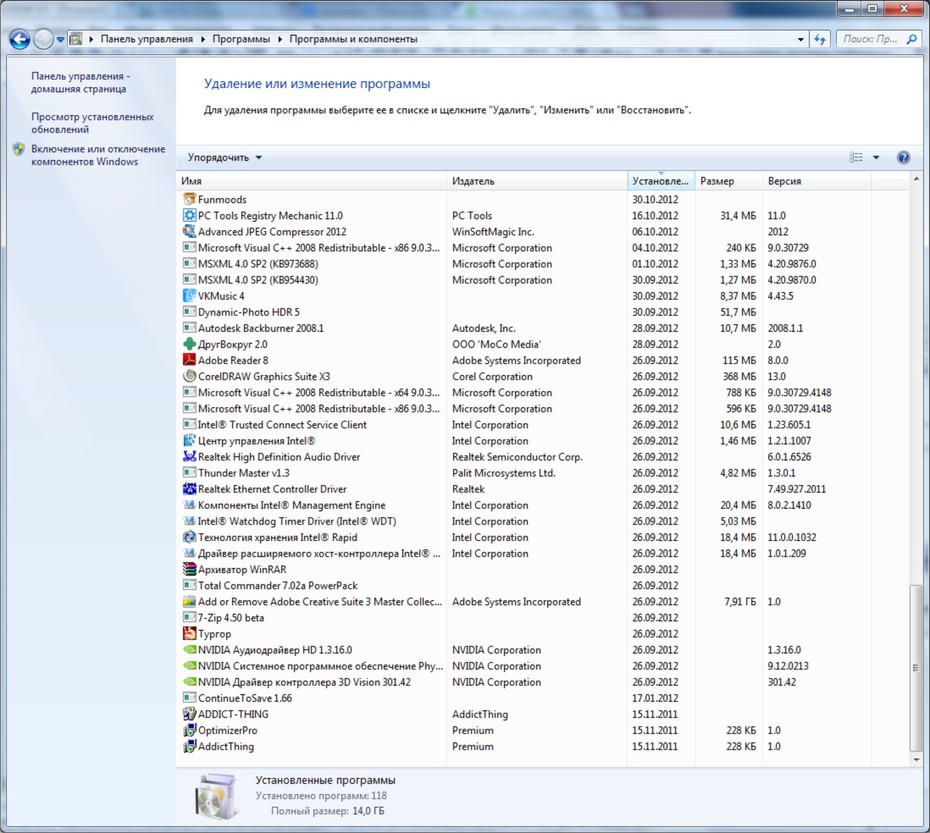Click the scrollbar up arrow
Screen dimensions: 930x833
916,179
